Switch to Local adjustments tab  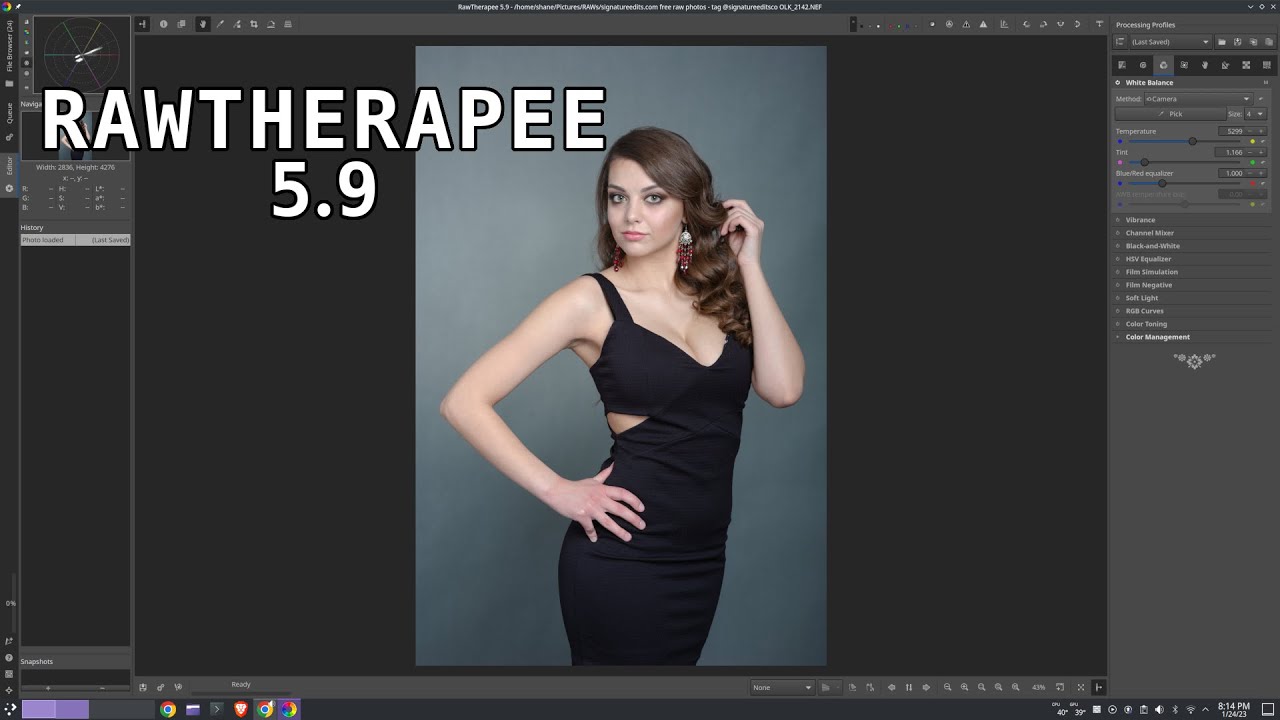1205,65
